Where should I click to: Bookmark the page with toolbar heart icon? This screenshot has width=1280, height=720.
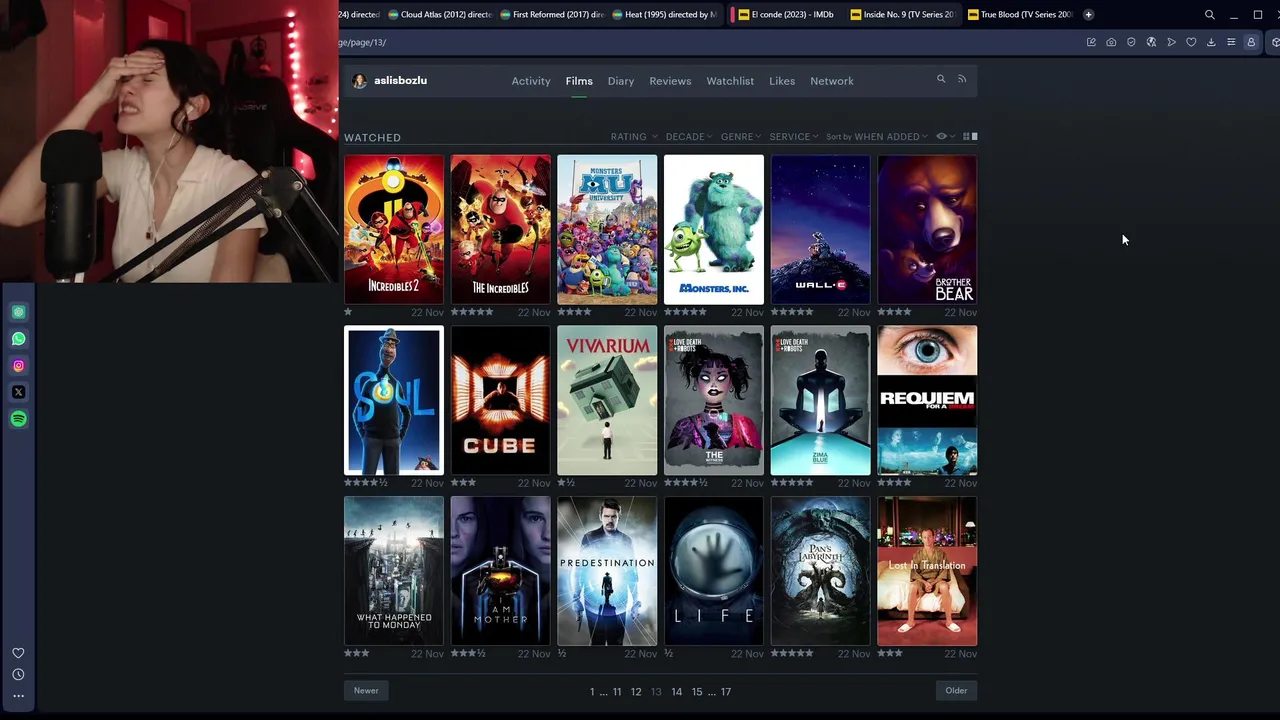[1191, 42]
